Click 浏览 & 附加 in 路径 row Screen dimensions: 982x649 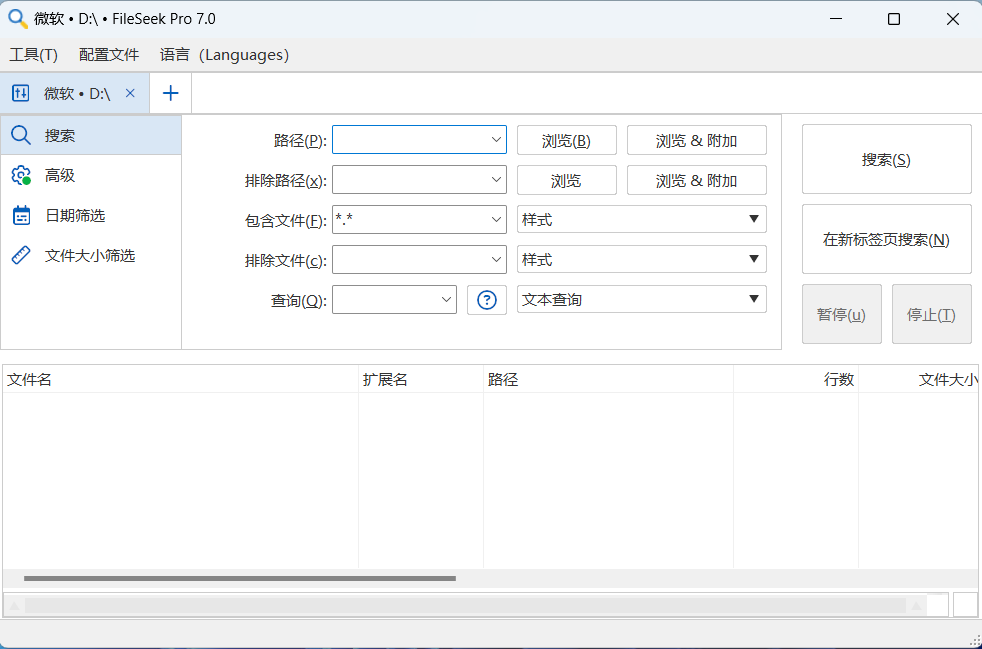tap(696, 140)
